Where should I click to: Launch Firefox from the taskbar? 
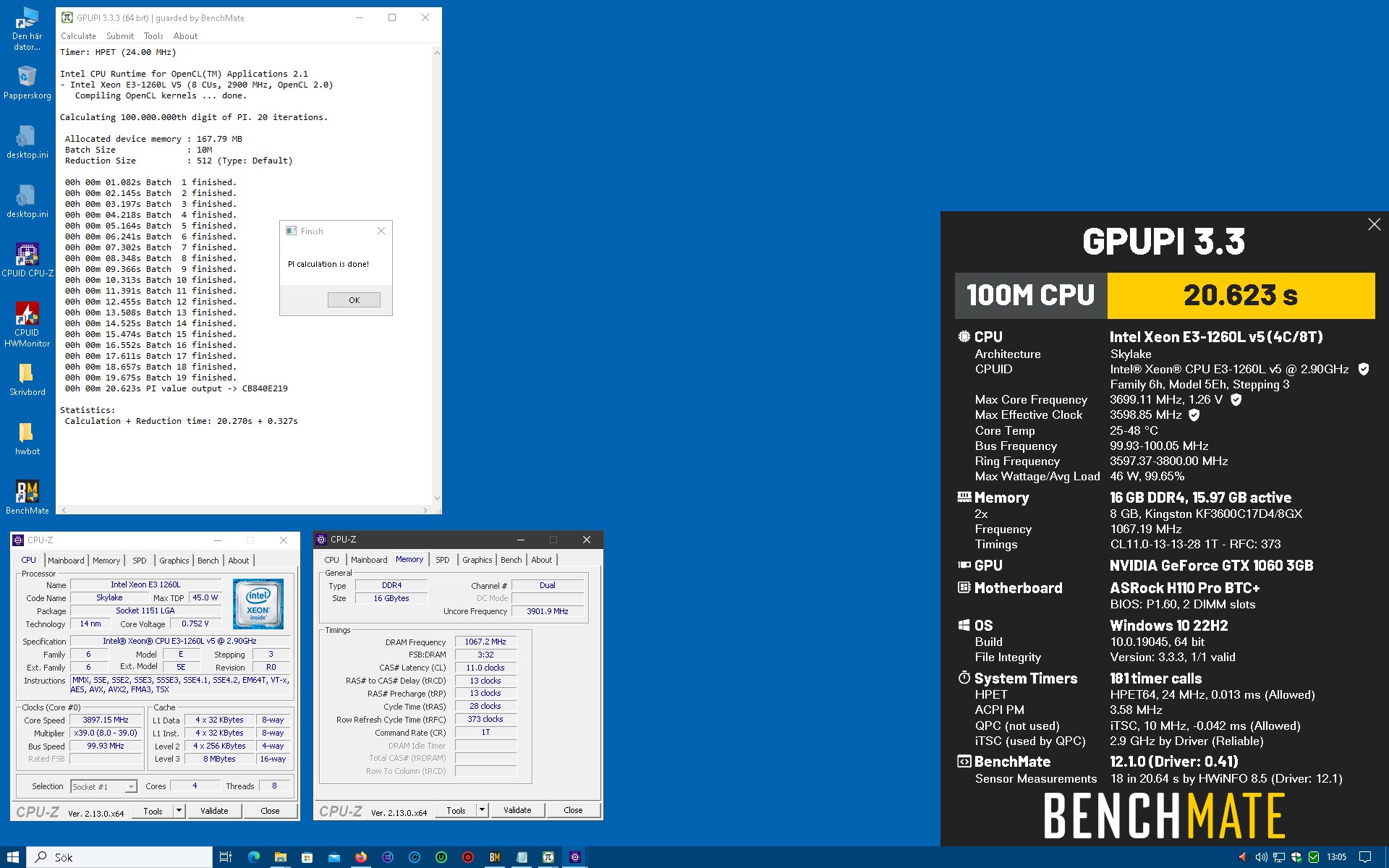(x=361, y=857)
